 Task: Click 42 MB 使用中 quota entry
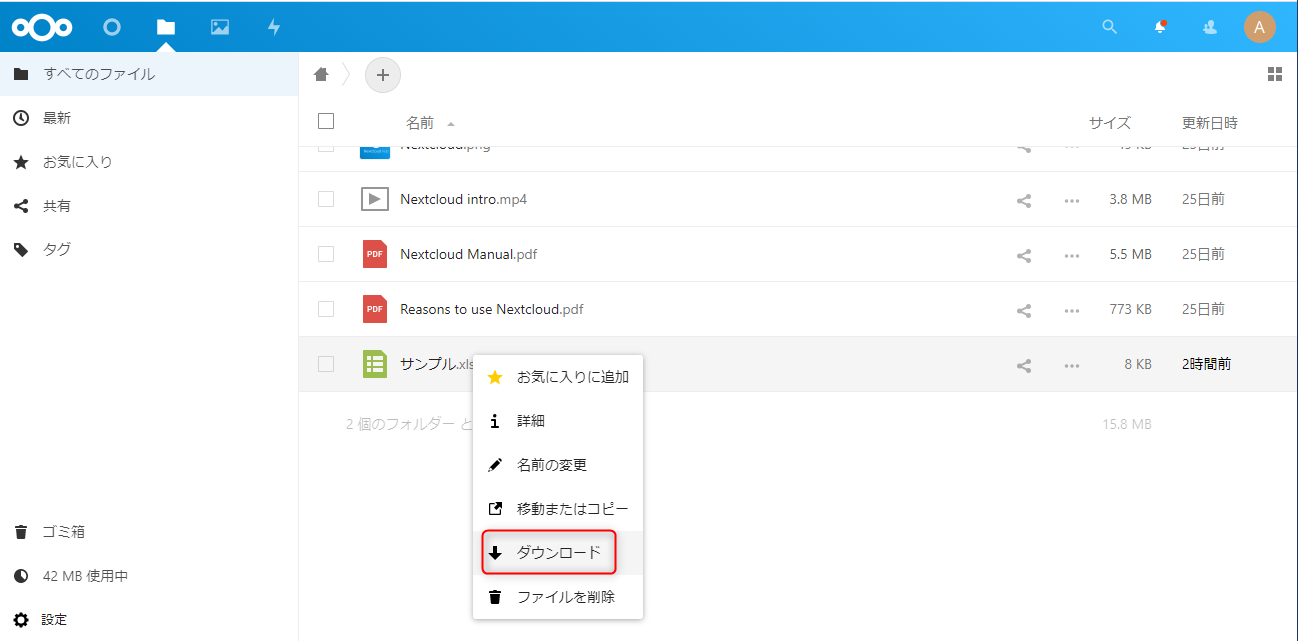(x=149, y=576)
